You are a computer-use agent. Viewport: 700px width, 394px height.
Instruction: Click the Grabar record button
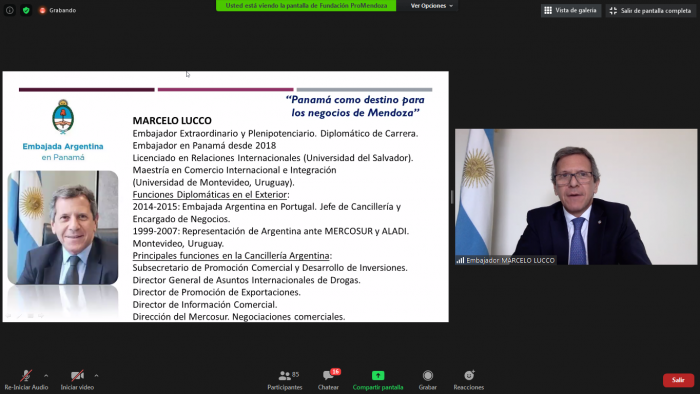tap(428, 381)
